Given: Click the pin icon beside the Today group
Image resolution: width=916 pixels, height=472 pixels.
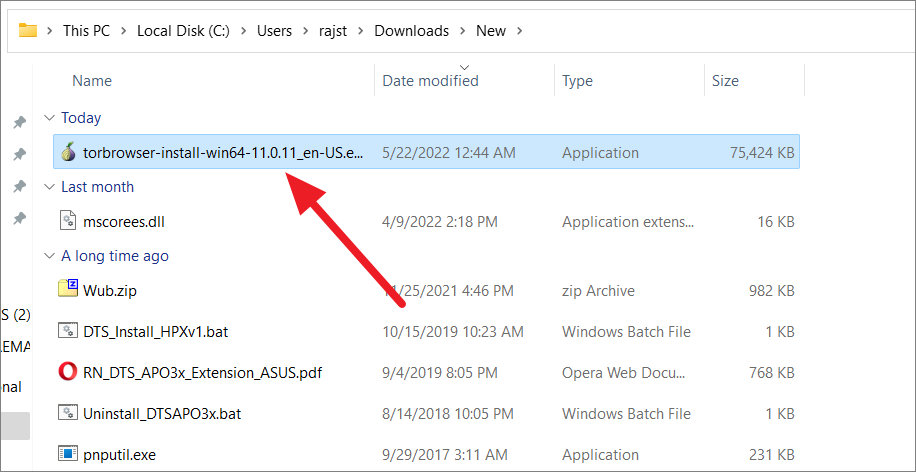Looking at the screenshot, I should pos(19,122).
